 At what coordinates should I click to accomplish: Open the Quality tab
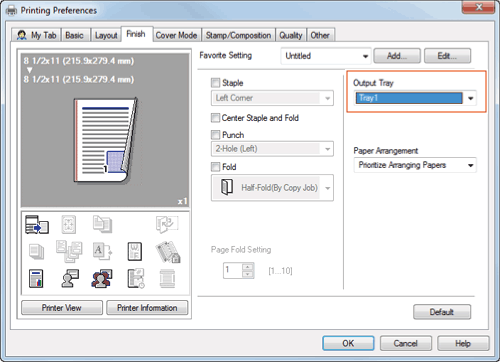pyautogui.click(x=291, y=35)
